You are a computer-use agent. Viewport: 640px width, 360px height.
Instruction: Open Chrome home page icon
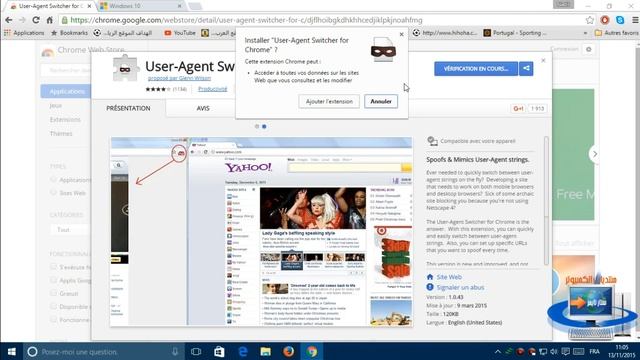coord(49,20)
